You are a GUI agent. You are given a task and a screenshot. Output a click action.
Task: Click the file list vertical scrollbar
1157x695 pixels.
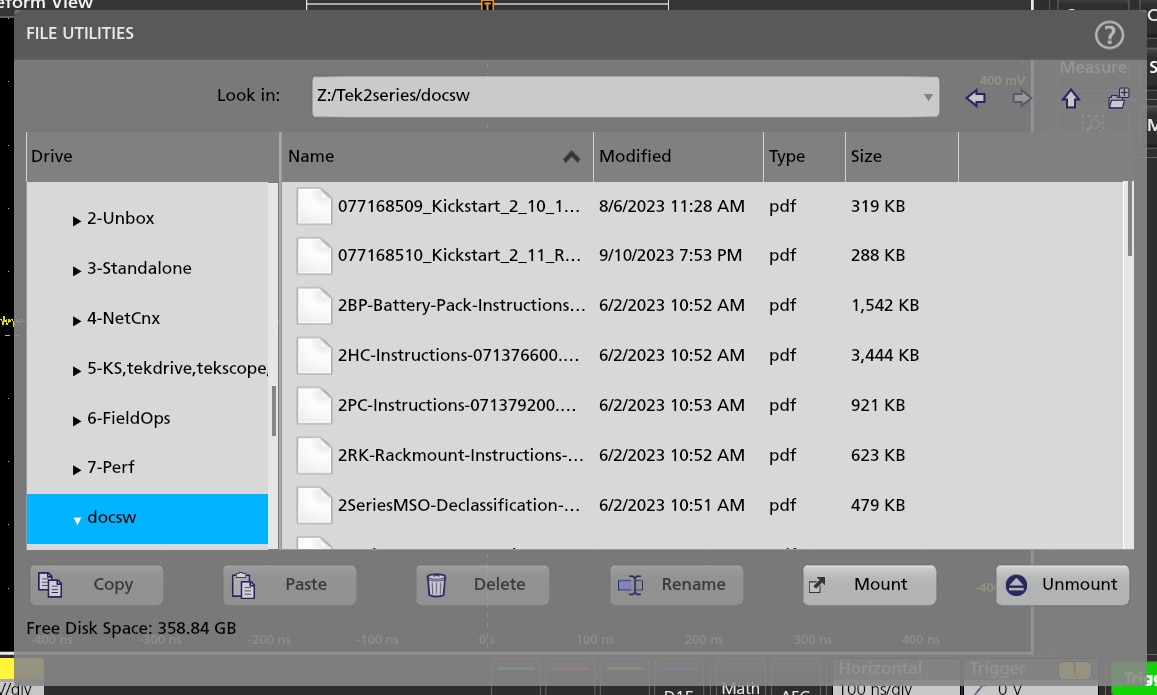(x=1130, y=219)
